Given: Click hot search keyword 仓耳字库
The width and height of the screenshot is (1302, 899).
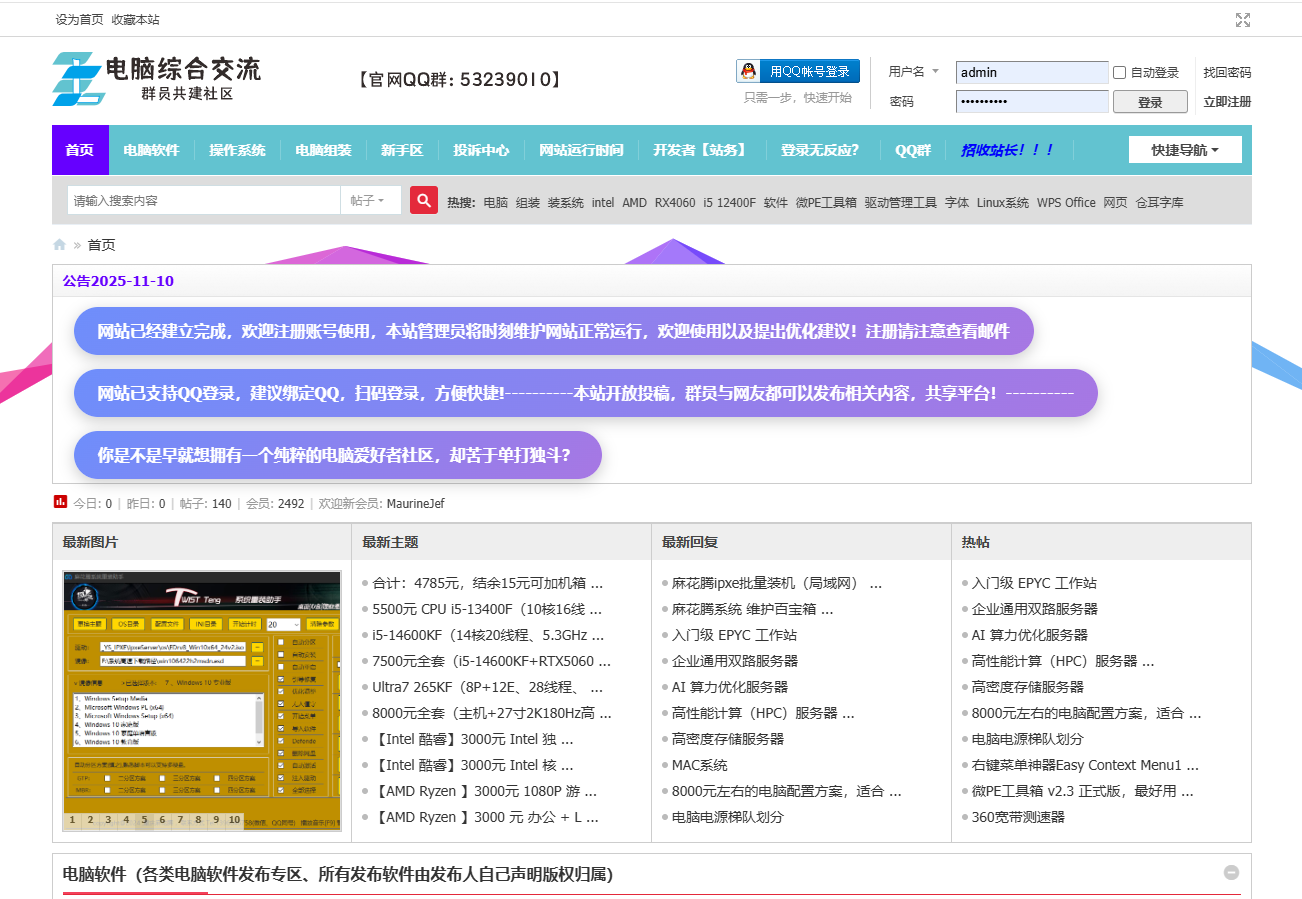Looking at the screenshot, I should tap(1159, 202).
